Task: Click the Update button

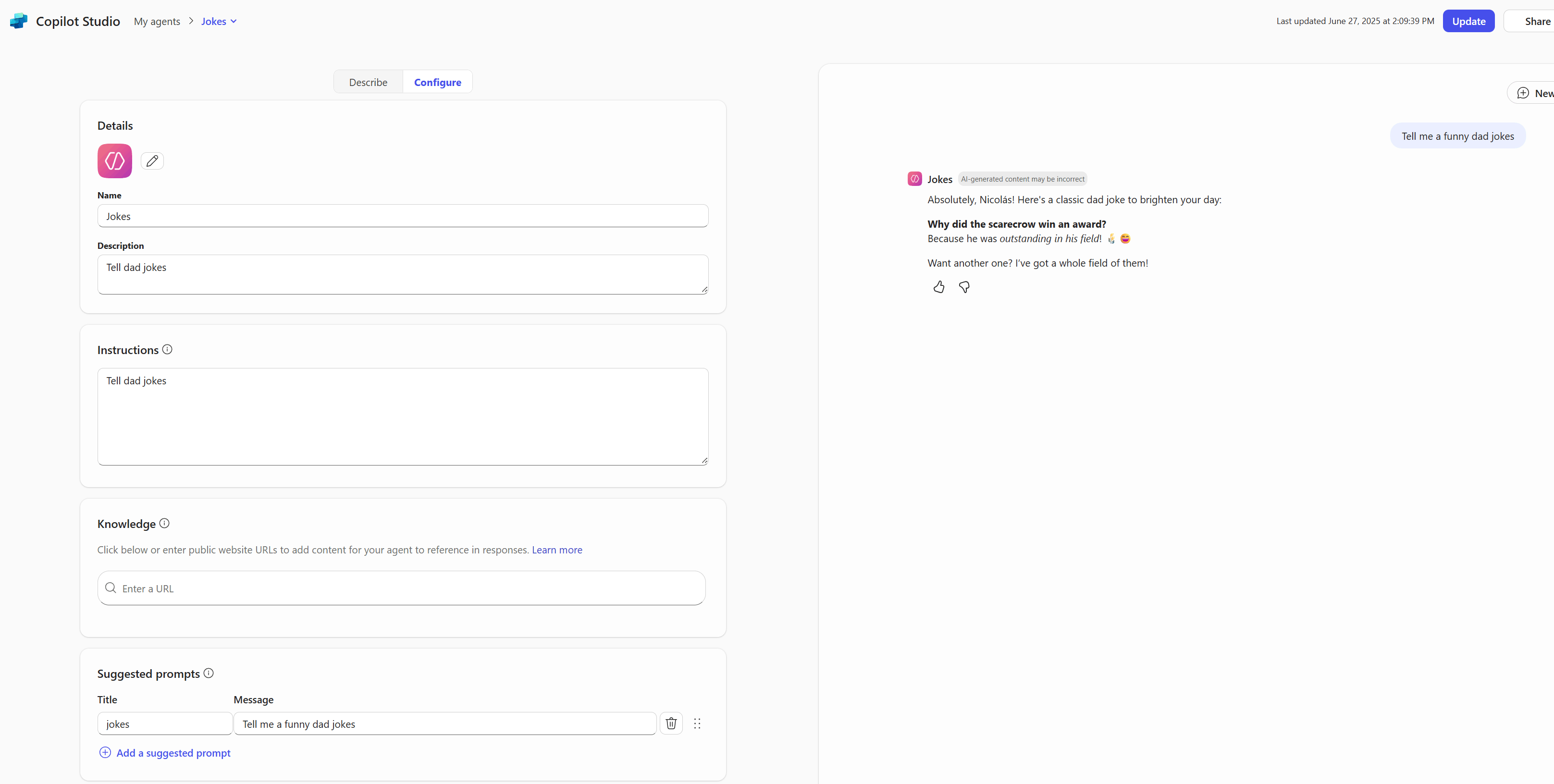Action: [x=1468, y=21]
